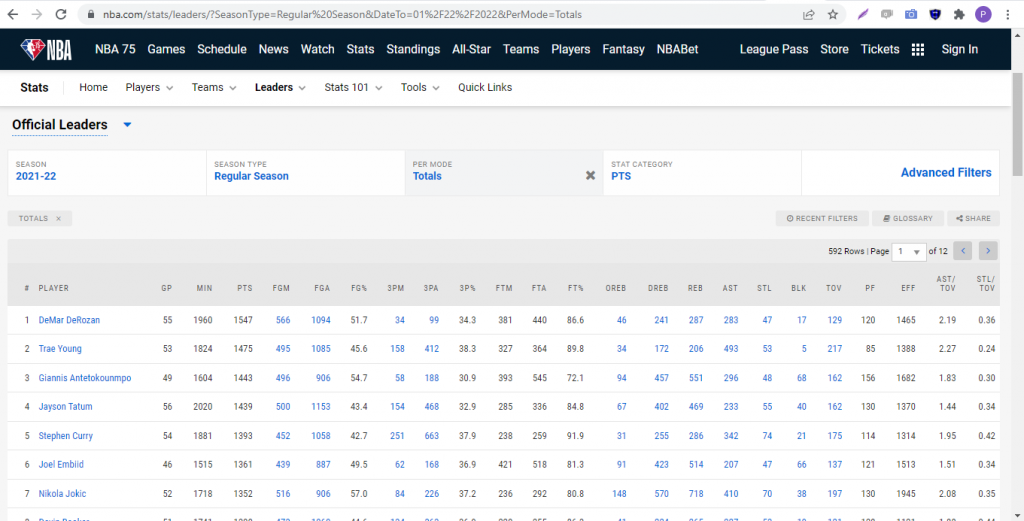Screen dimensions: 1024x521
Task: Sort table by PTS column header
Action: 244,288
